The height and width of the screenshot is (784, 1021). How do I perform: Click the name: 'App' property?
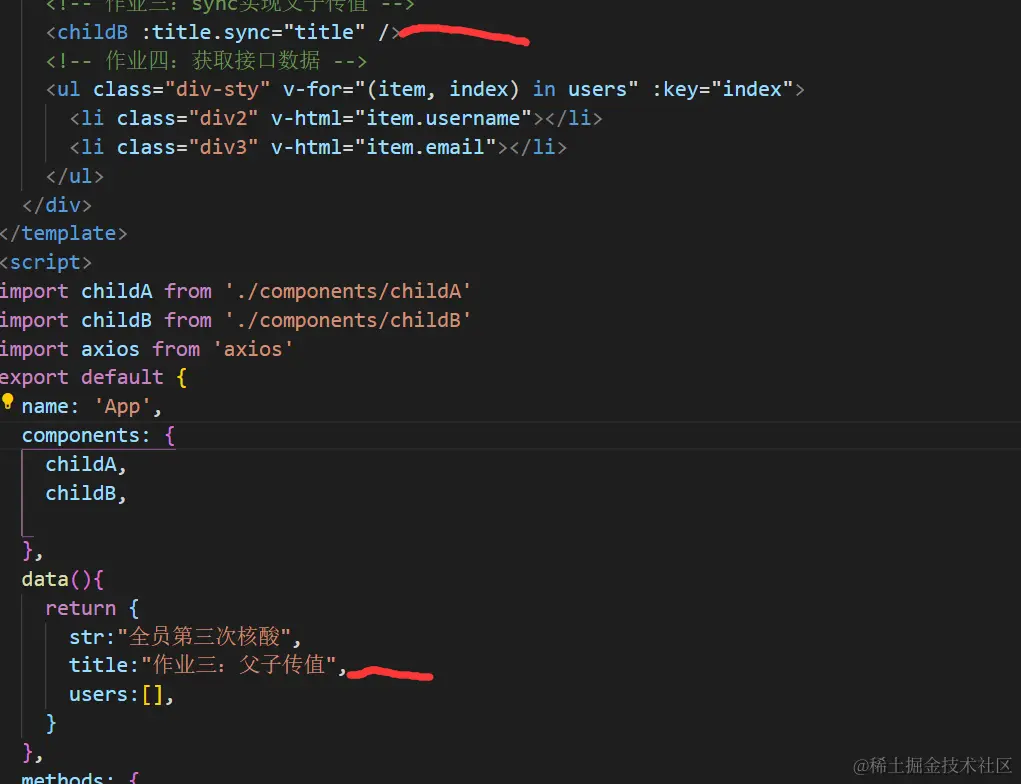(x=92, y=406)
